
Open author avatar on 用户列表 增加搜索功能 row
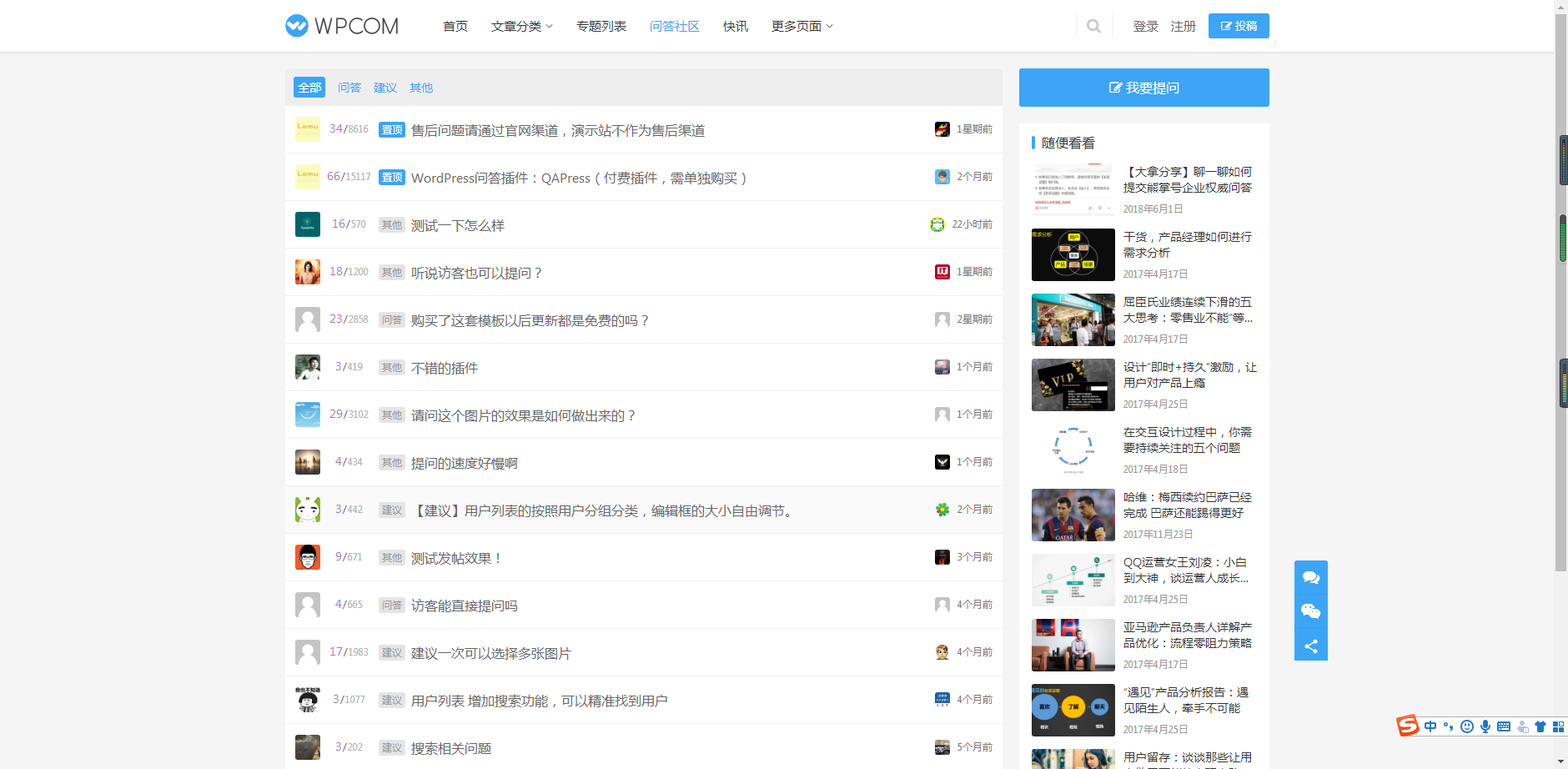[x=308, y=700]
